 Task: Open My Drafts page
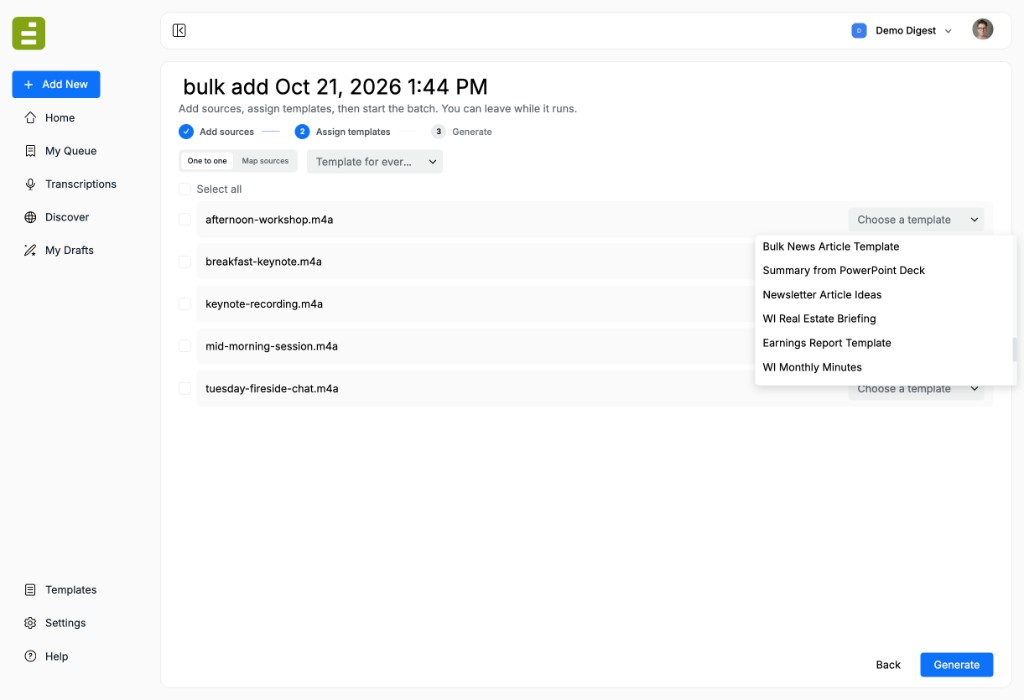pos(69,250)
